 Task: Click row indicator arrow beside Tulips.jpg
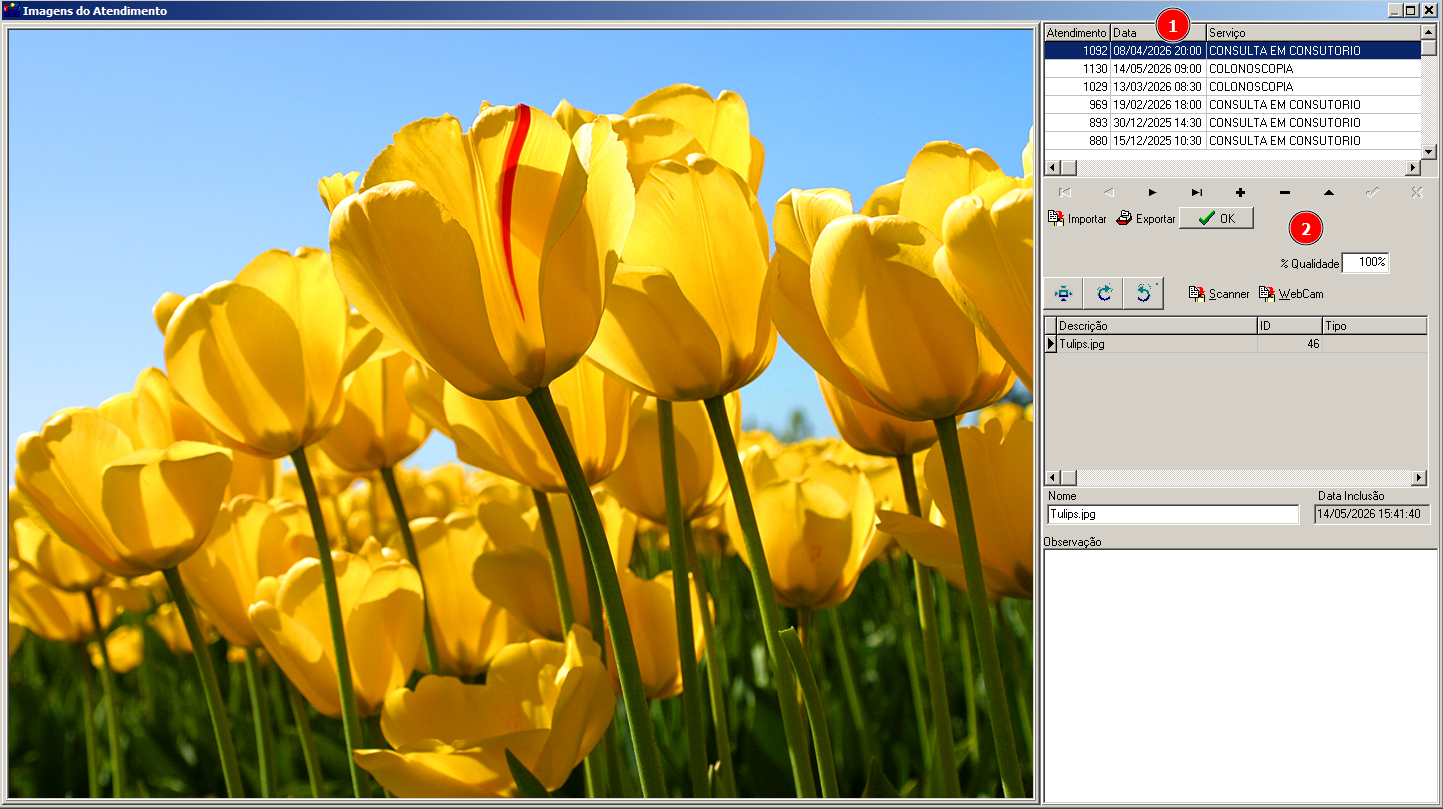pos(1051,344)
